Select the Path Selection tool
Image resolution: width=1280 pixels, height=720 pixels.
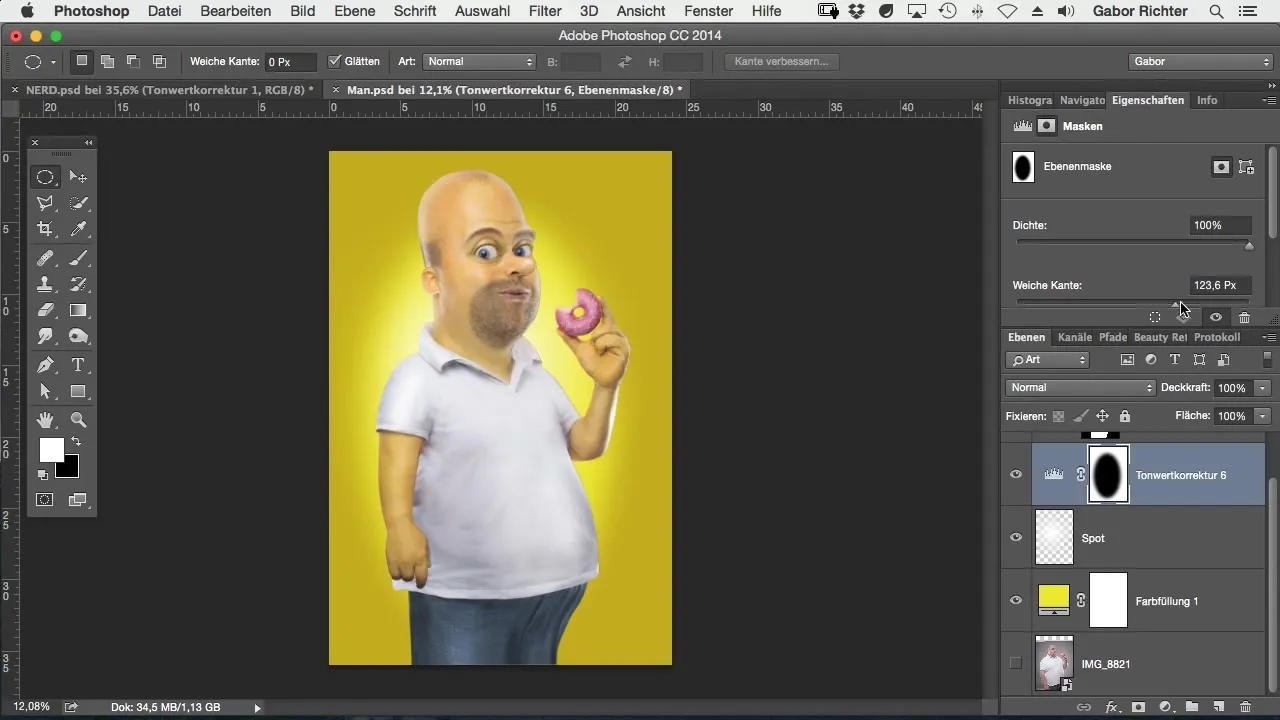[46, 391]
